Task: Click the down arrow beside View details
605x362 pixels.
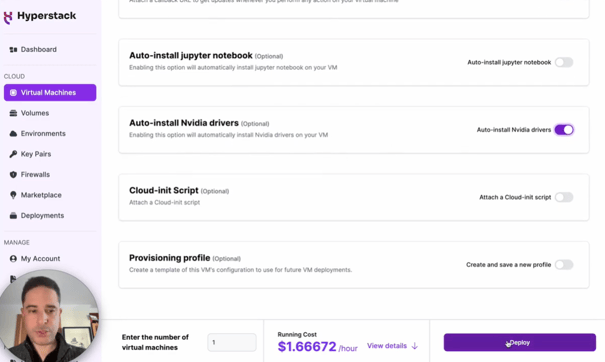Action: pos(415,346)
